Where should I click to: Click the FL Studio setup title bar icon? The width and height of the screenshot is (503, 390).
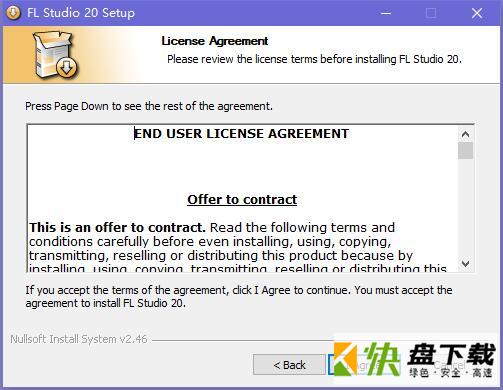pyautogui.click(x=13, y=13)
